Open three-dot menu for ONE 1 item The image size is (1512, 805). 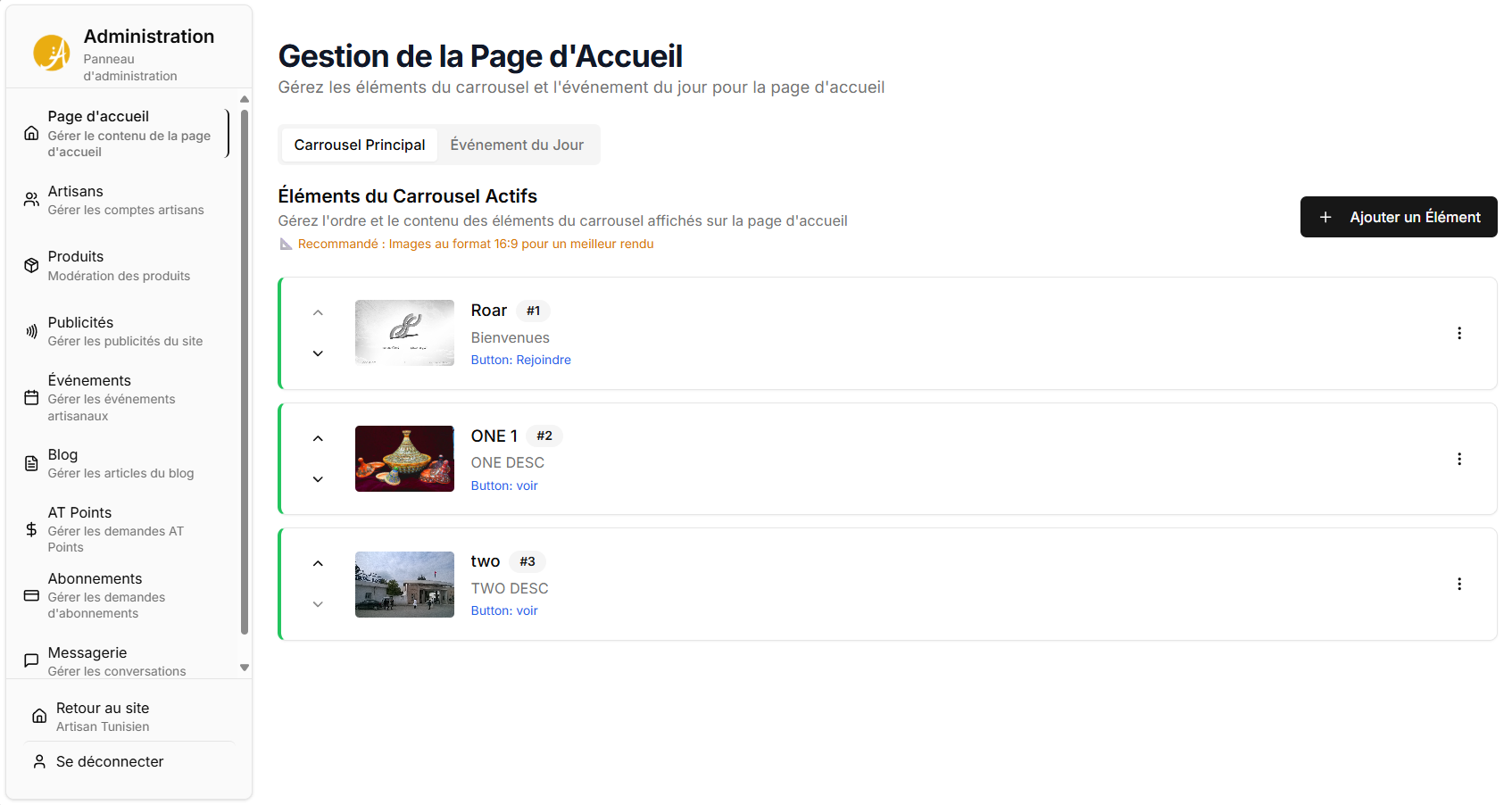click(x=1459, y=459)
